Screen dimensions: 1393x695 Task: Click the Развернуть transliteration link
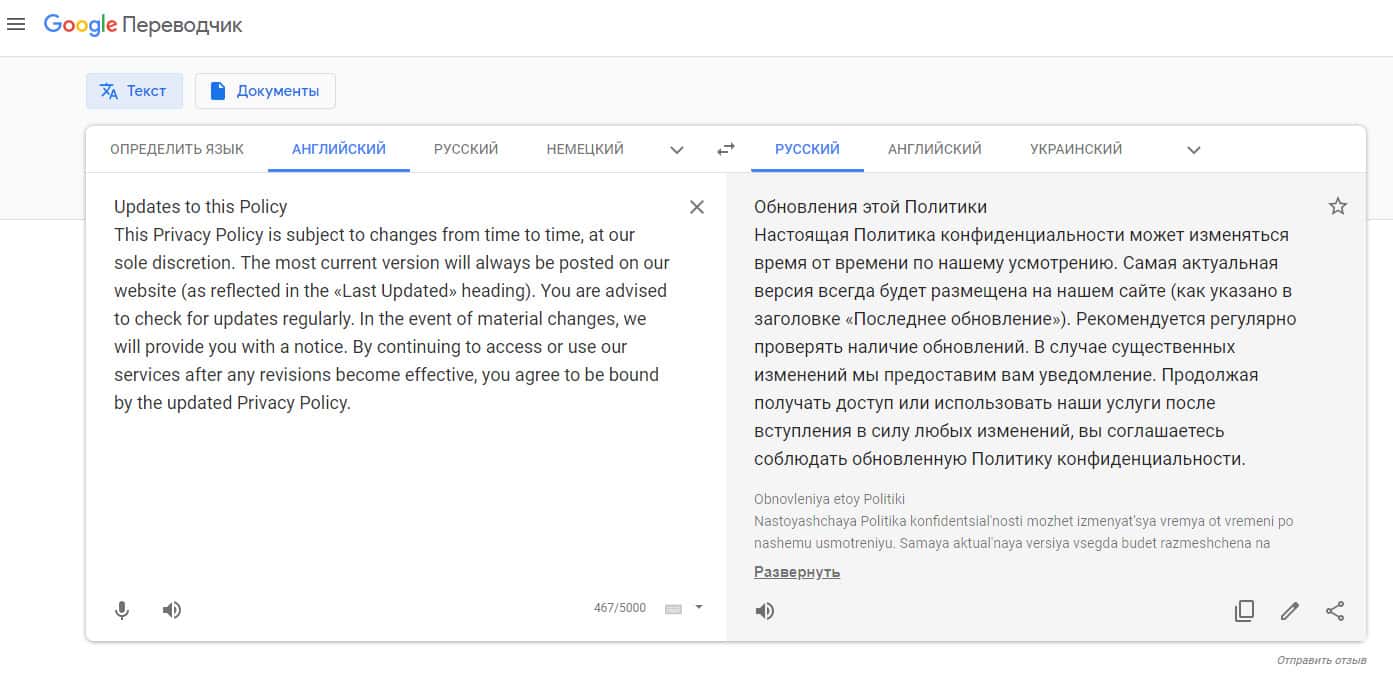(797, 572)
